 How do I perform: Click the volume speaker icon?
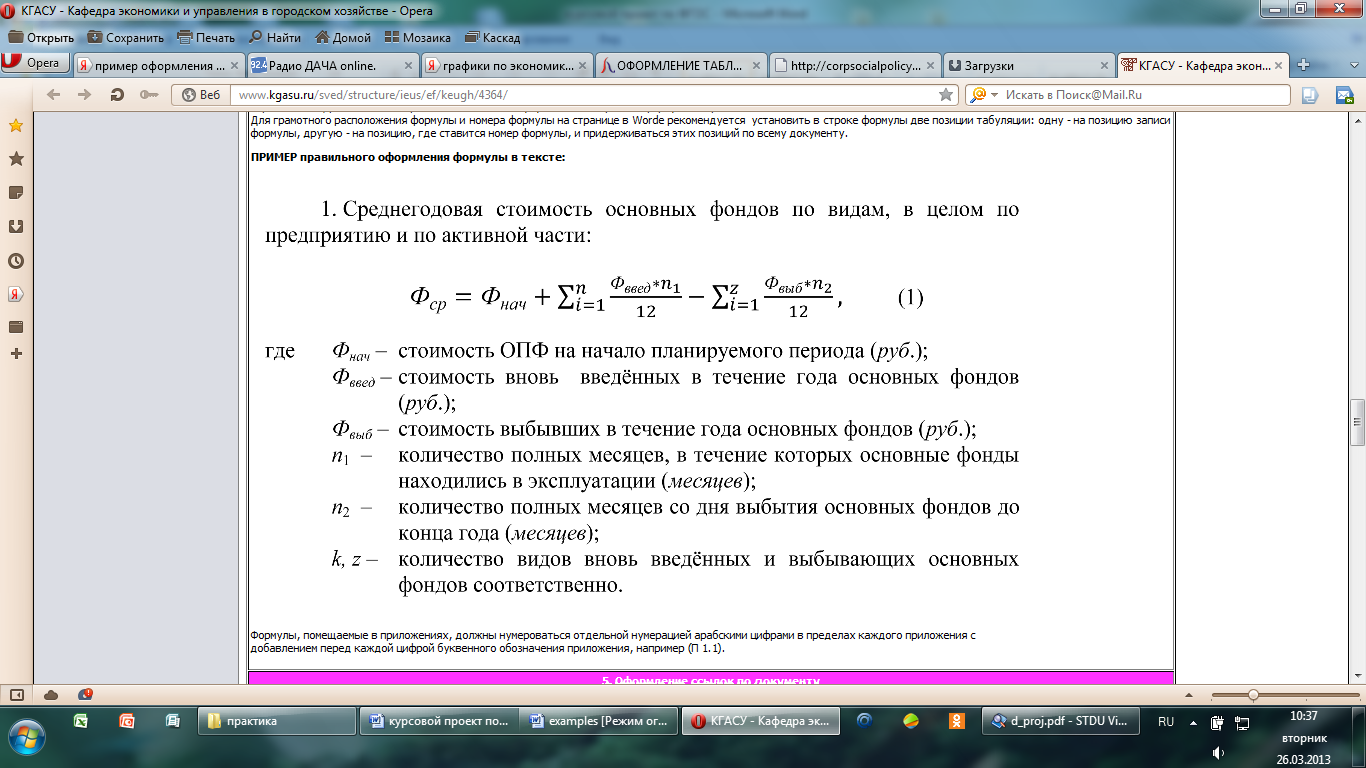(1218, 752)
